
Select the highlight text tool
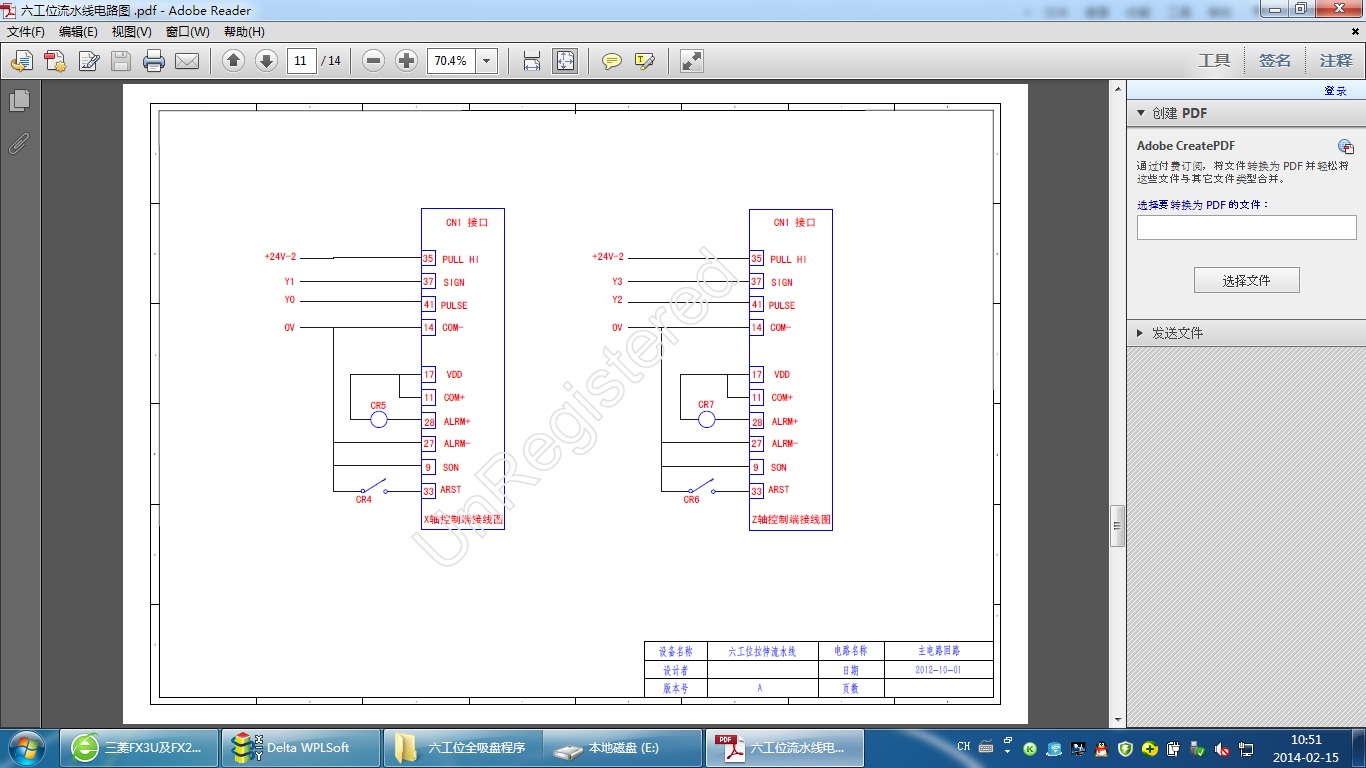pyautogui.click(x=644, y=61)
